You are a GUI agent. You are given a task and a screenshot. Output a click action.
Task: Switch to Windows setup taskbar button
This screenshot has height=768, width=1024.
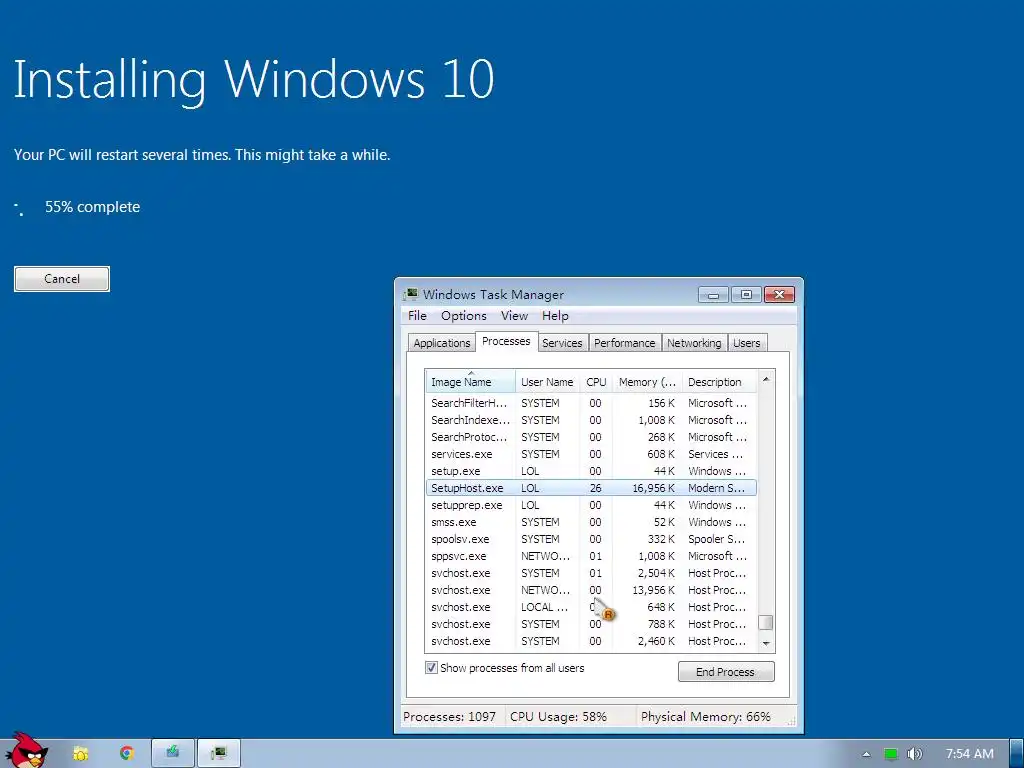(x=172, y=754)
